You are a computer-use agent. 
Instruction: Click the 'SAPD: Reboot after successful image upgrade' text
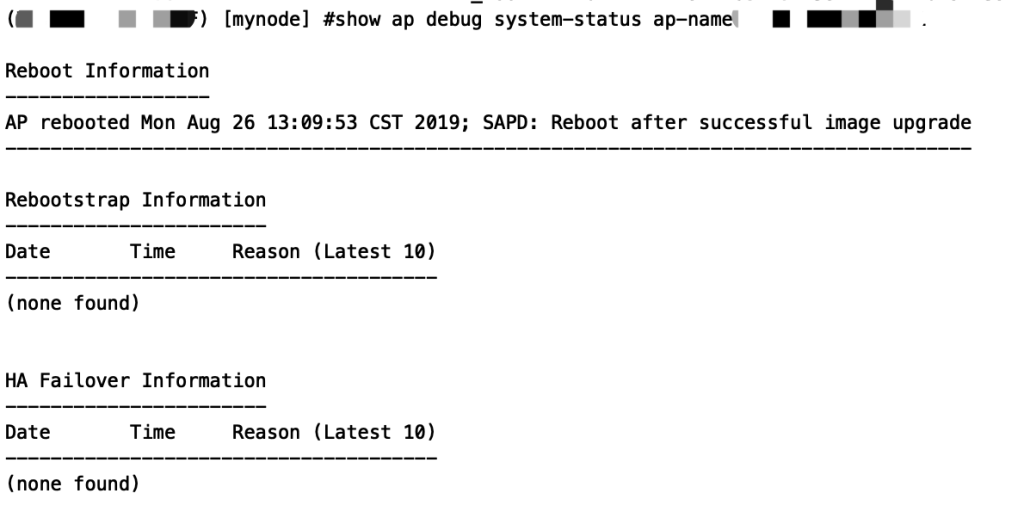[727, 122]
